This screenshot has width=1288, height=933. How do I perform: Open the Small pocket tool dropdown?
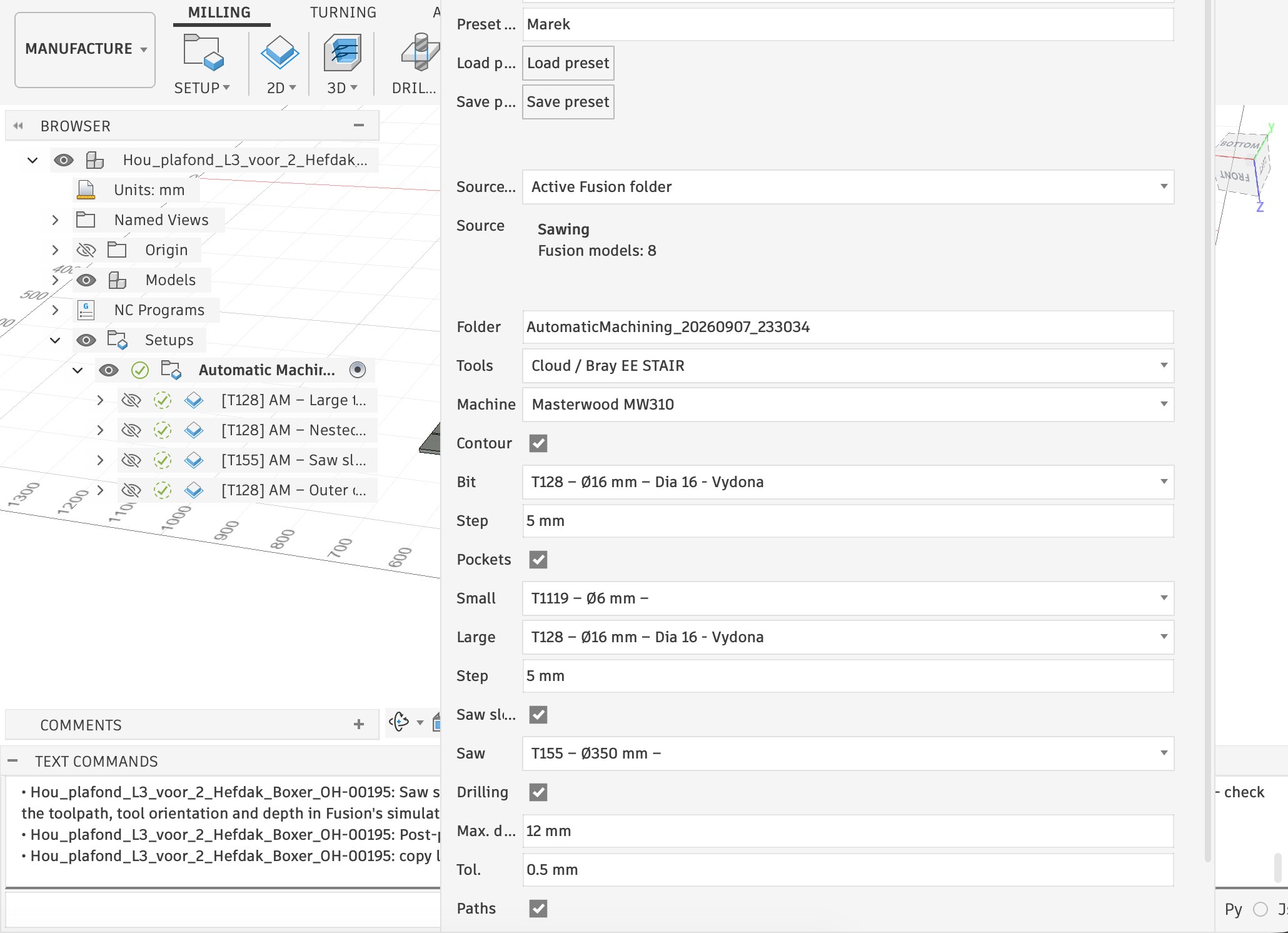(x=848, y=598)
